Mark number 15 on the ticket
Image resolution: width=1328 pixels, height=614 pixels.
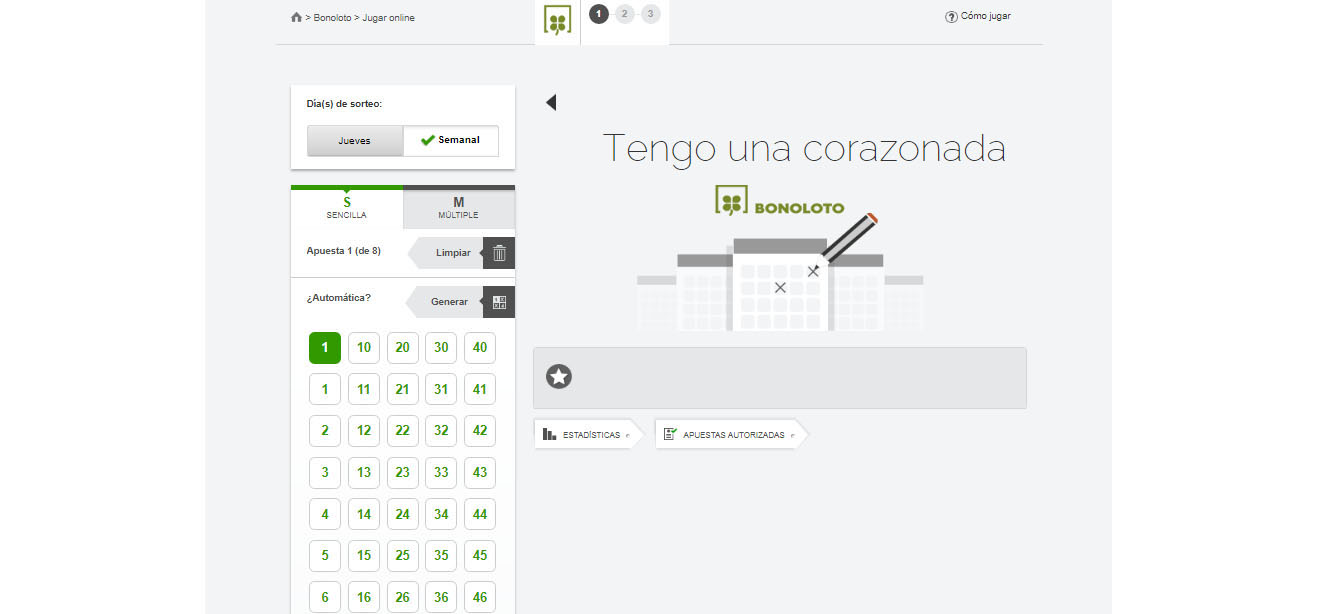(x=364, y=556)
